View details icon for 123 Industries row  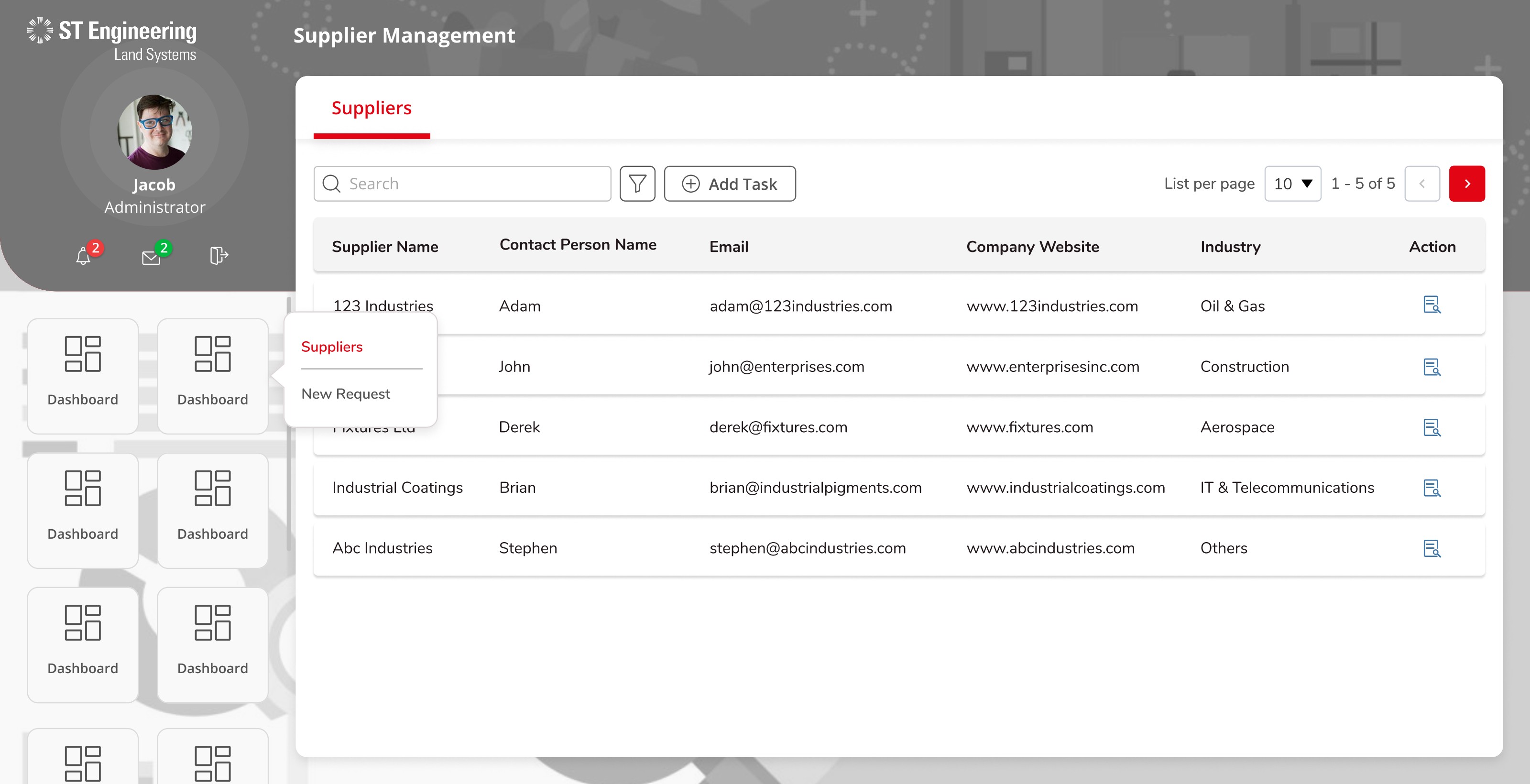click(1432, 305)
